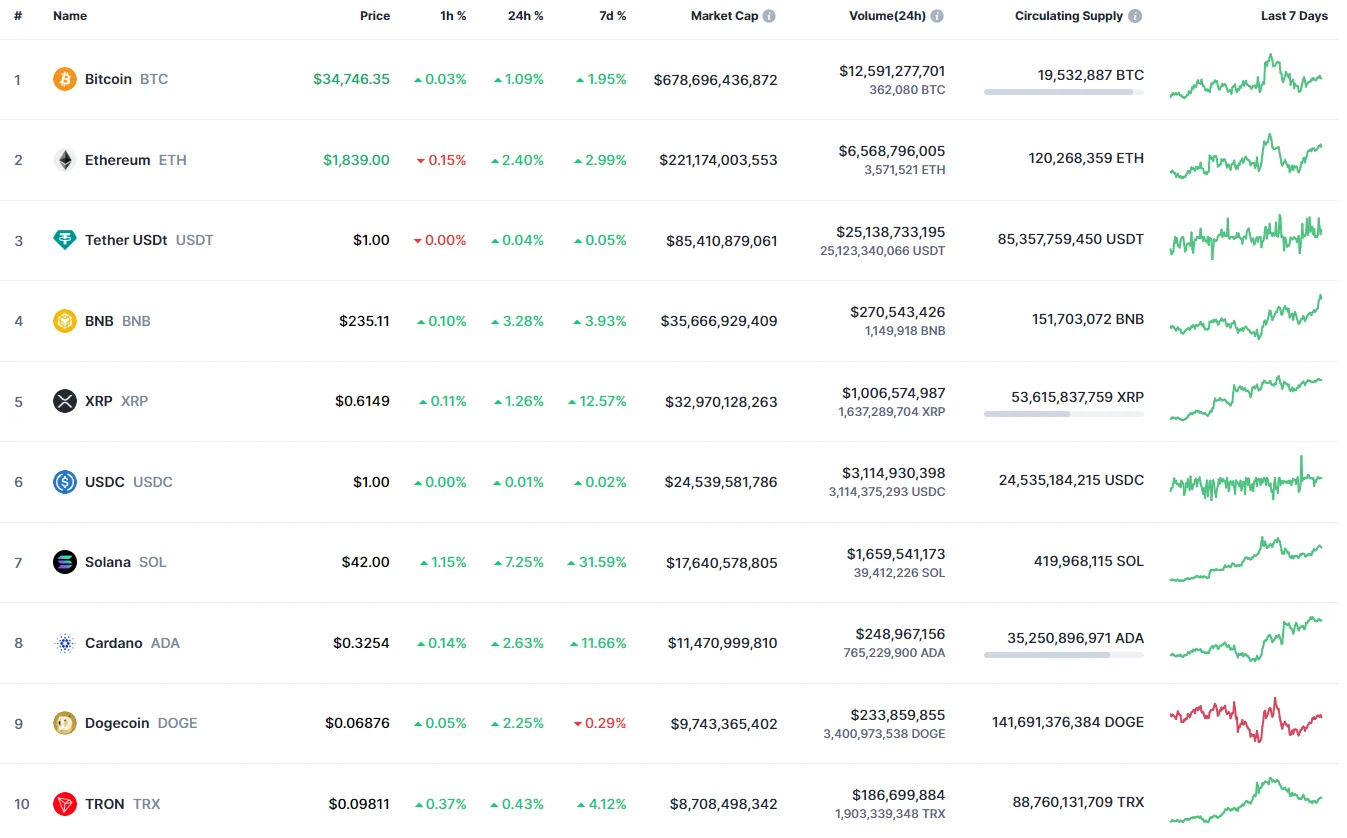Screen dimensions: 1347x838
Task: Click the Tether USDt logo icon
Action: pos(65,240)
